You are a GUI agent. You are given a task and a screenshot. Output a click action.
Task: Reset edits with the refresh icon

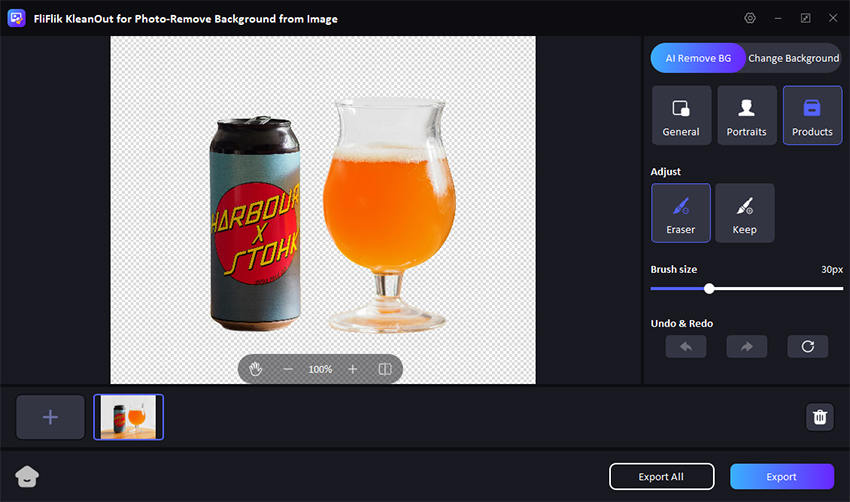point(807,346)
